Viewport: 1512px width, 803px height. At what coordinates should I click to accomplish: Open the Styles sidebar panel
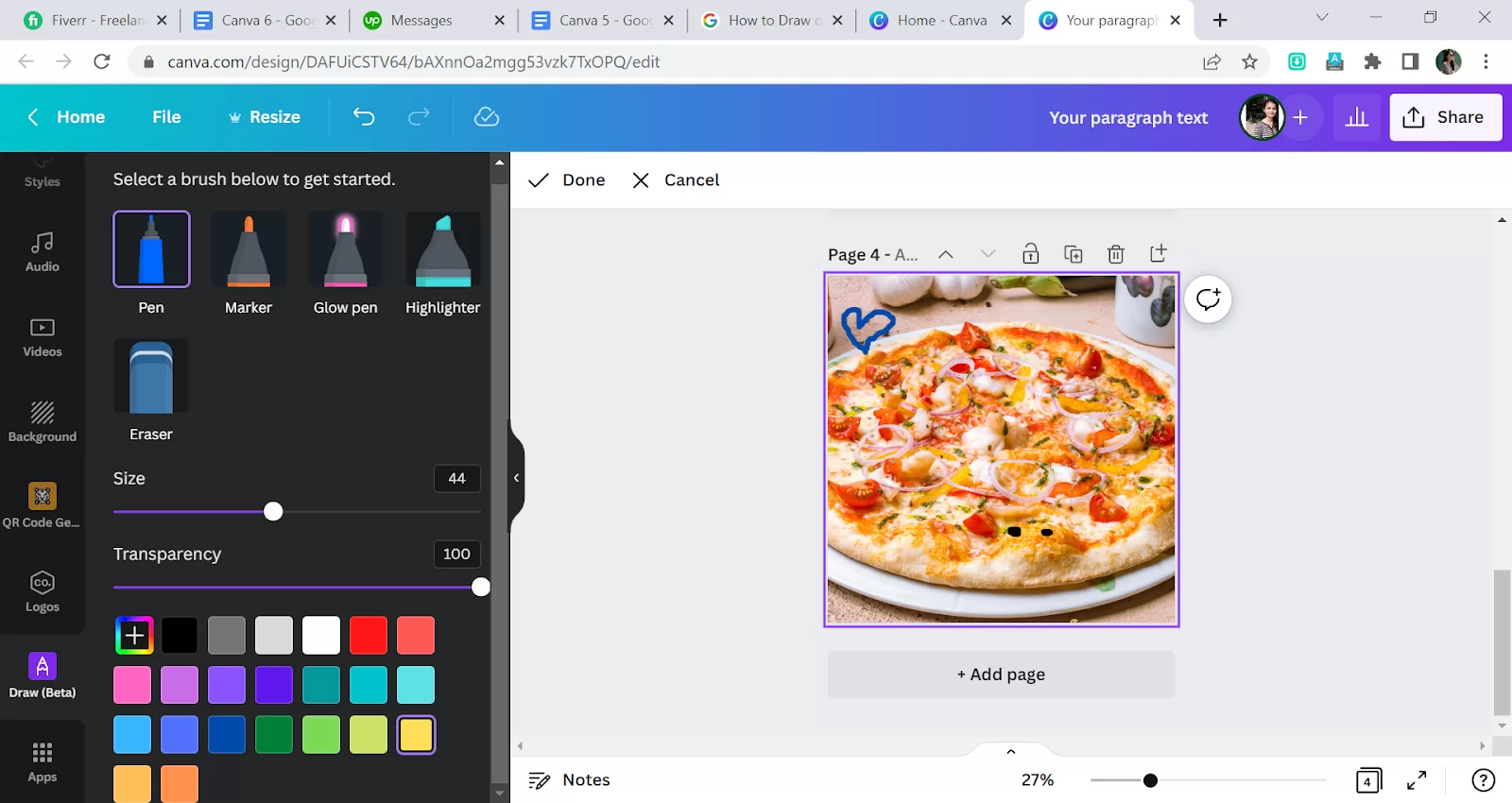[43, 175]
